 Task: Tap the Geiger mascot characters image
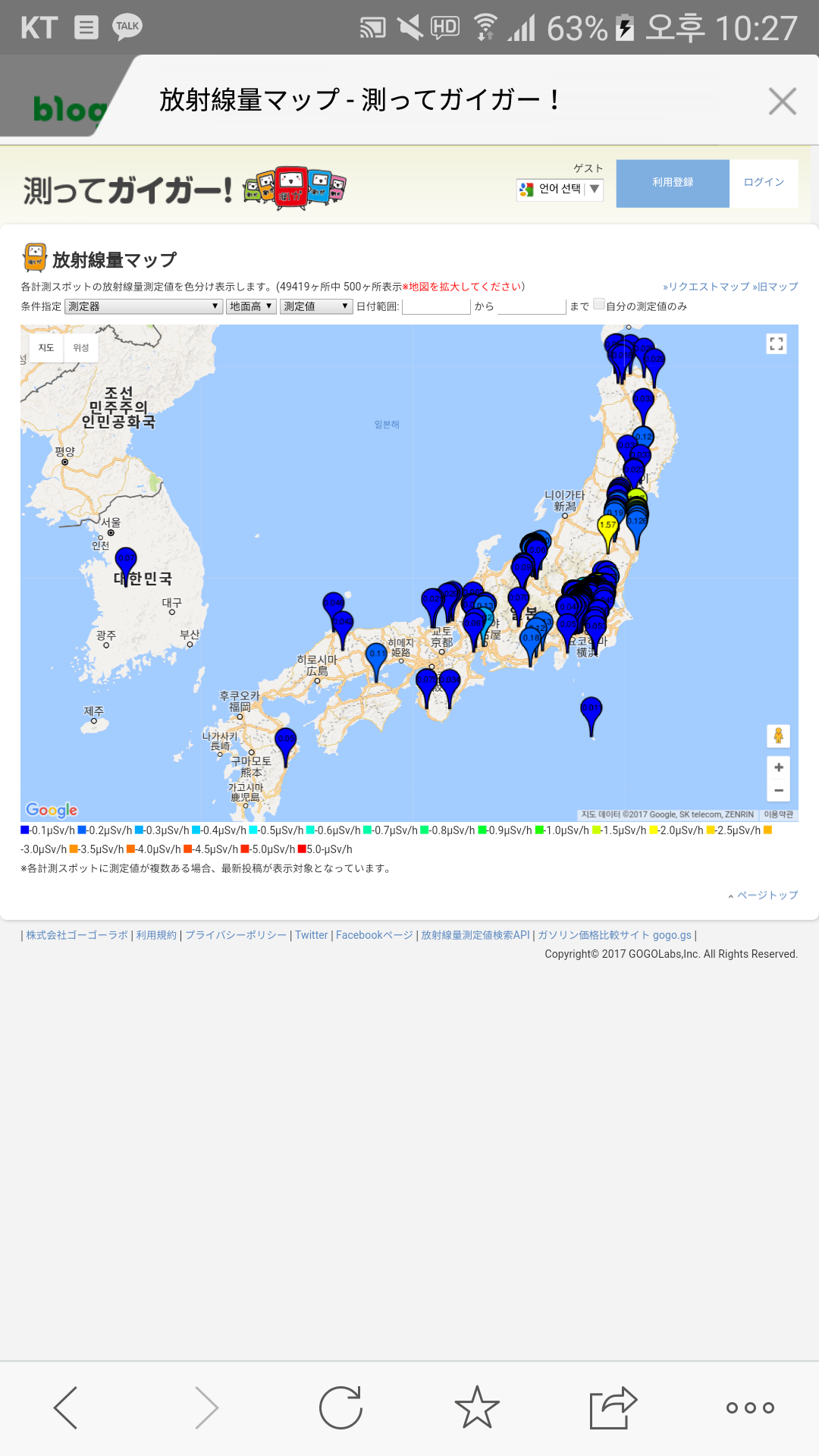click(294, 187)
